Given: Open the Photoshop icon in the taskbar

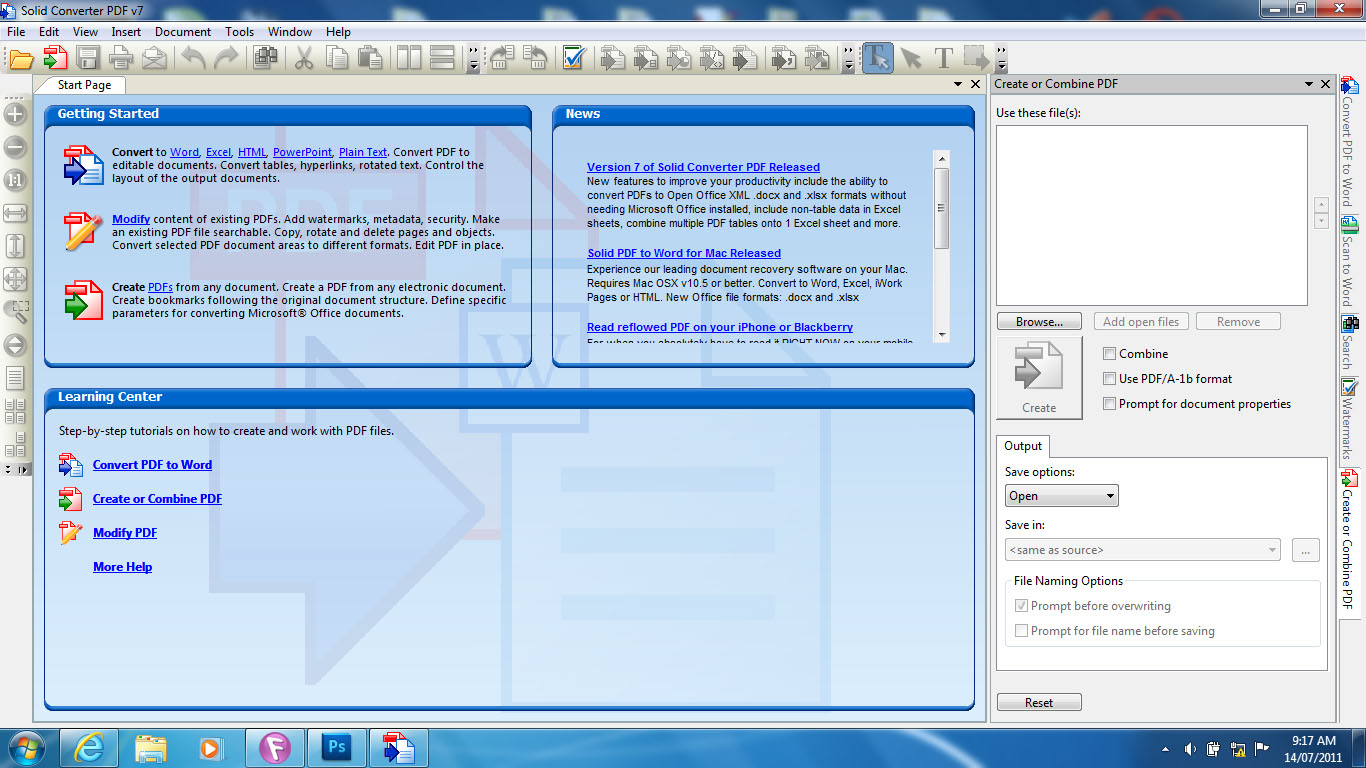Looking at the screenshot, I should click(x=336, y=747).
